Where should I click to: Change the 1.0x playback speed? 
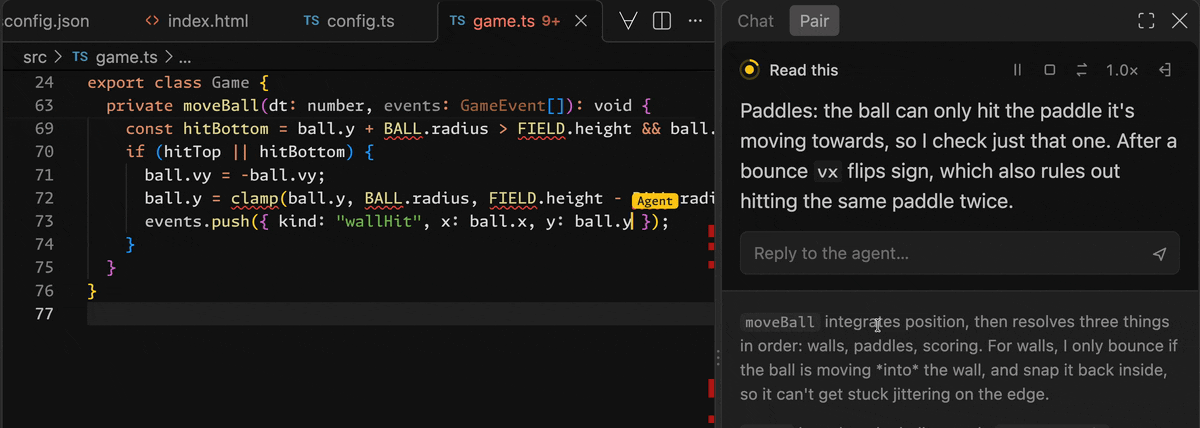(1122, 70)
